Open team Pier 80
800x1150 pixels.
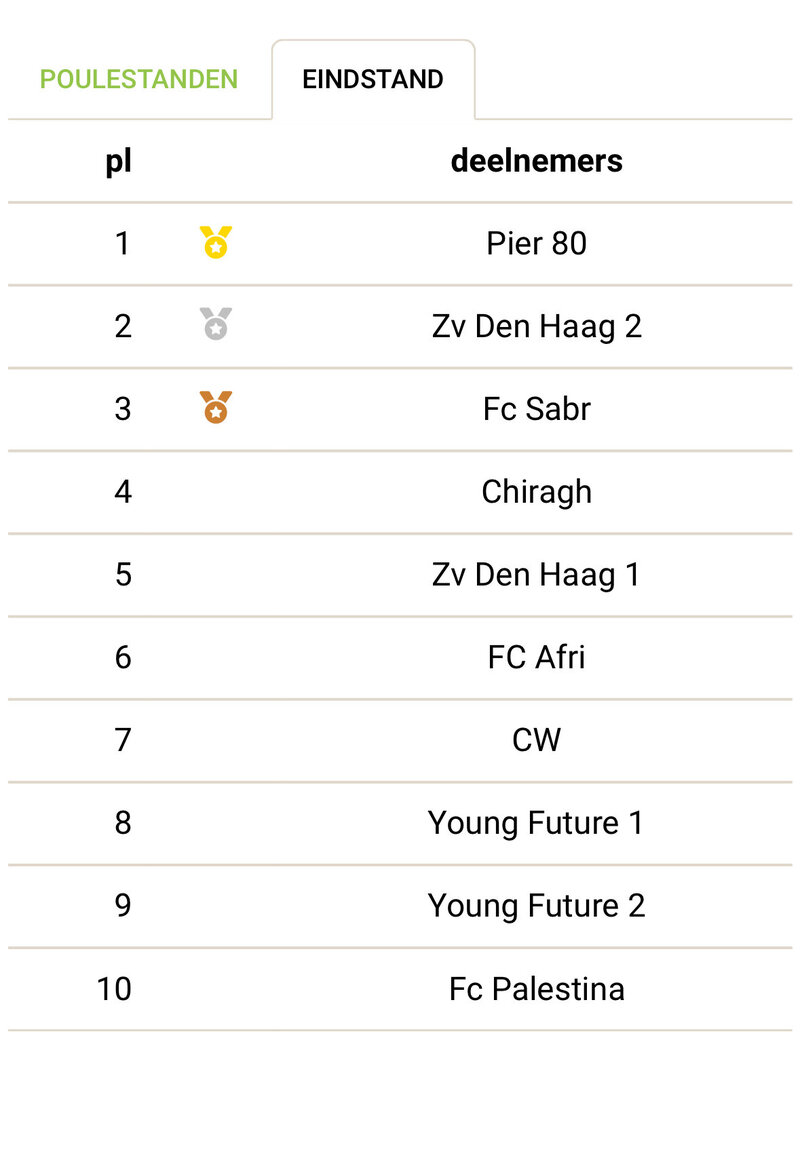537,243
